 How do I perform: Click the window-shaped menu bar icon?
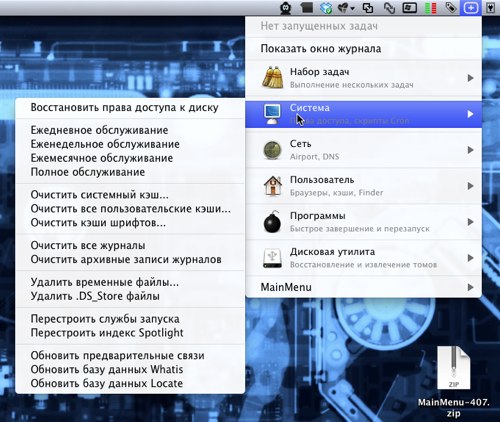pos(410,7)
